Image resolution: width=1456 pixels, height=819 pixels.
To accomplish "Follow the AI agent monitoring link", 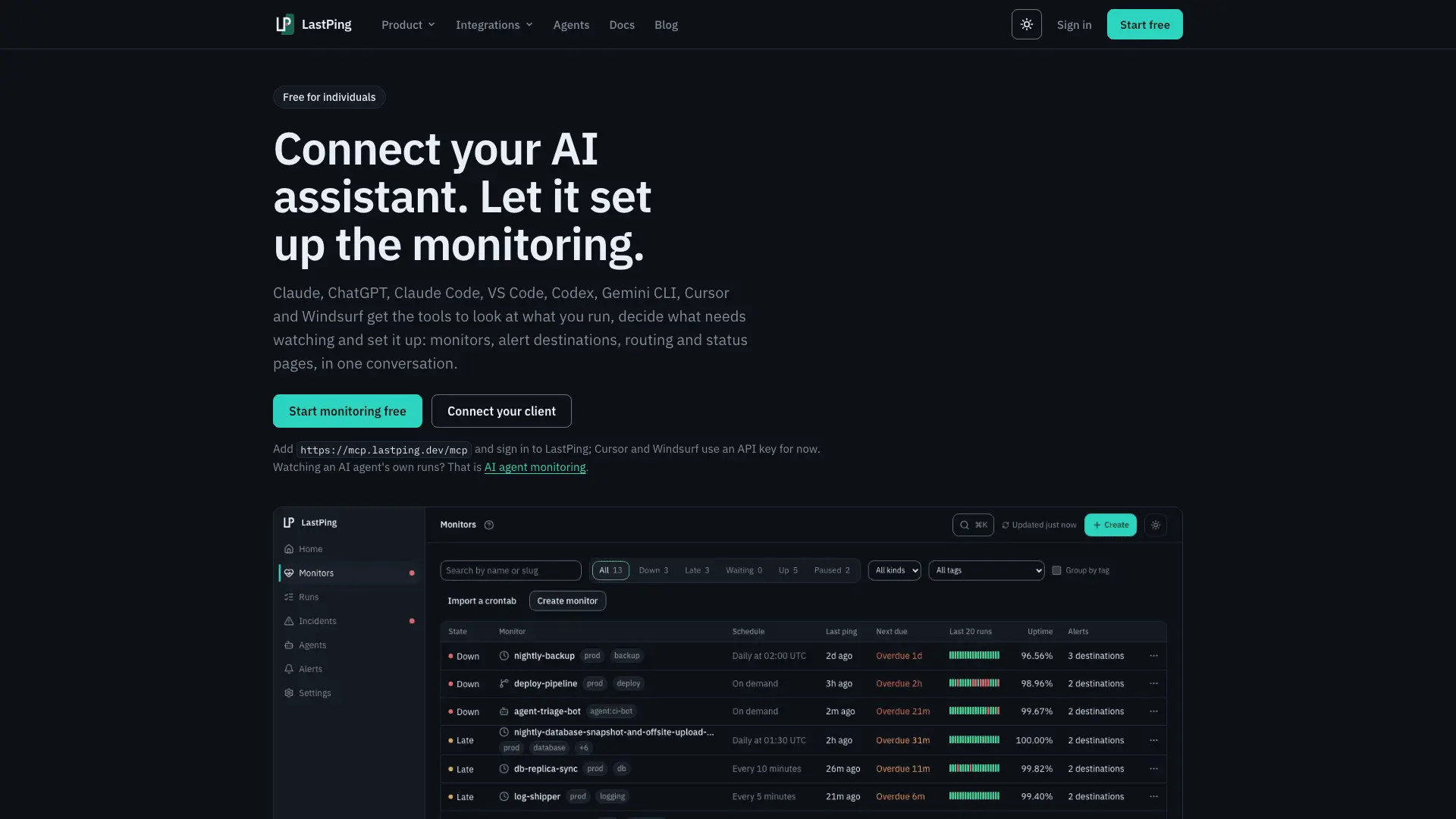I will coord(535,467).
